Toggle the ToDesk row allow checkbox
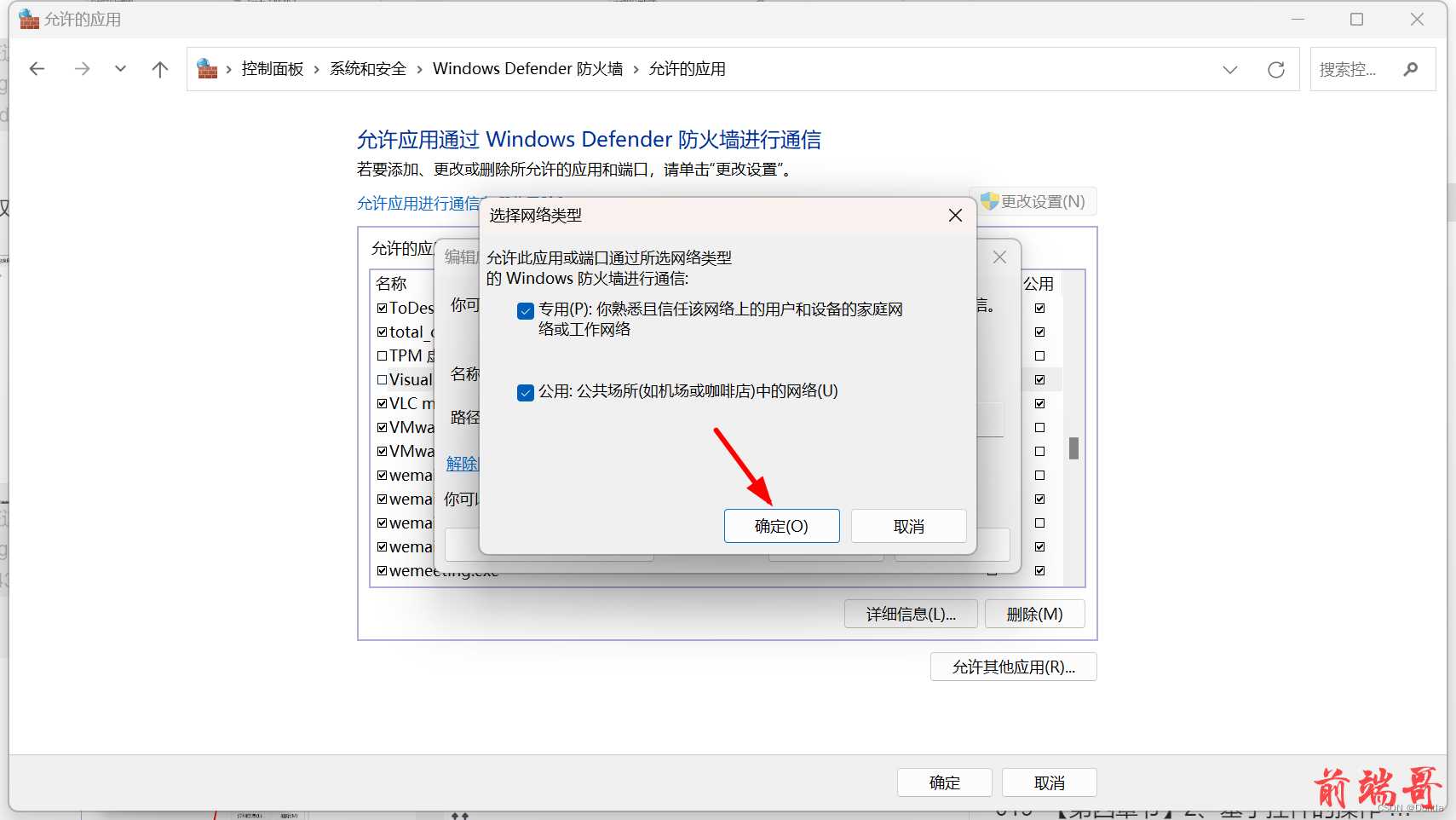 [382, 308]
